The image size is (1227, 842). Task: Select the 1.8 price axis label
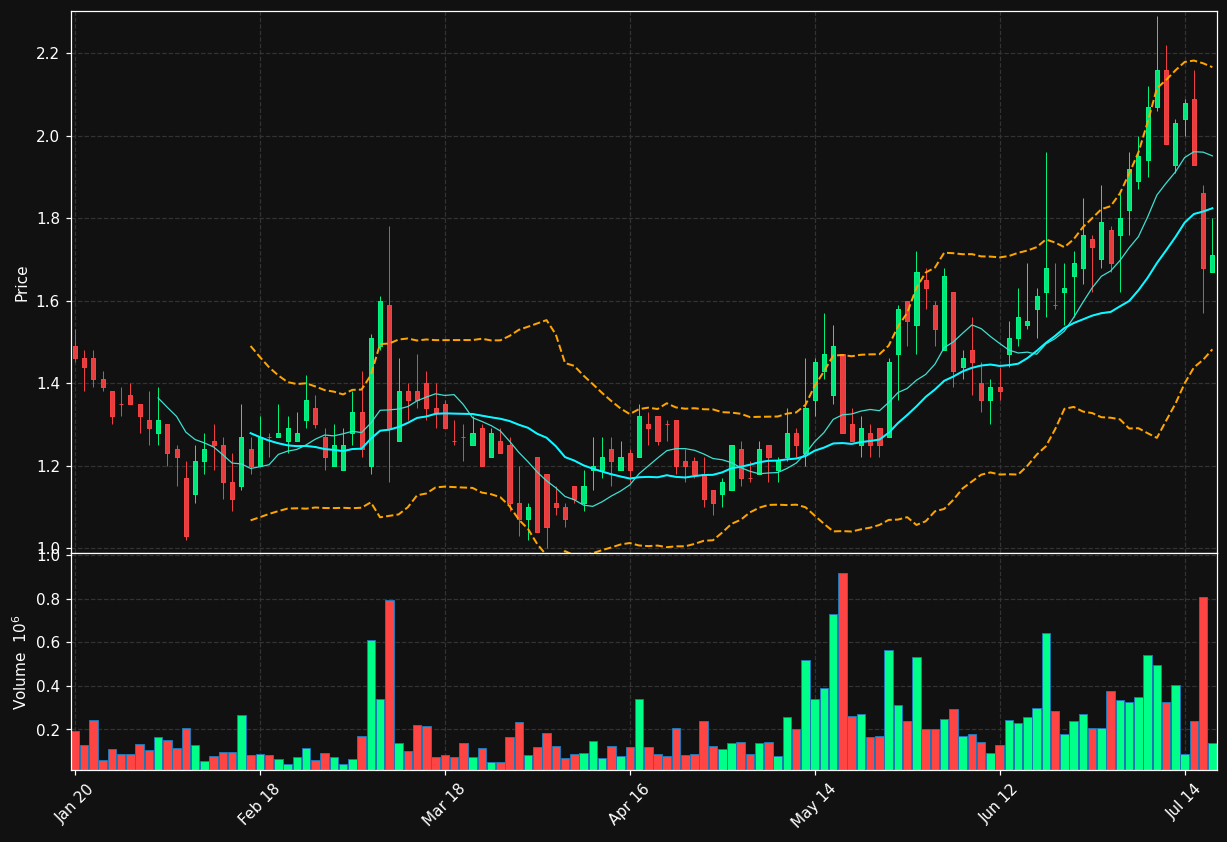point(50,218)
